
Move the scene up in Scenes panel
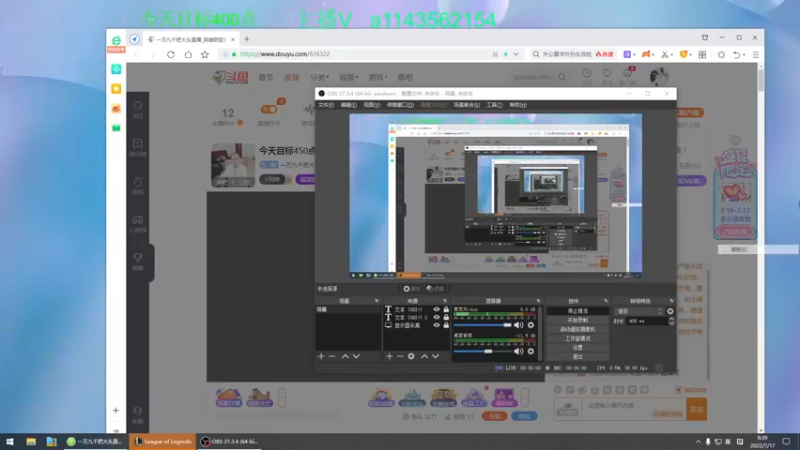click(345, 356)
